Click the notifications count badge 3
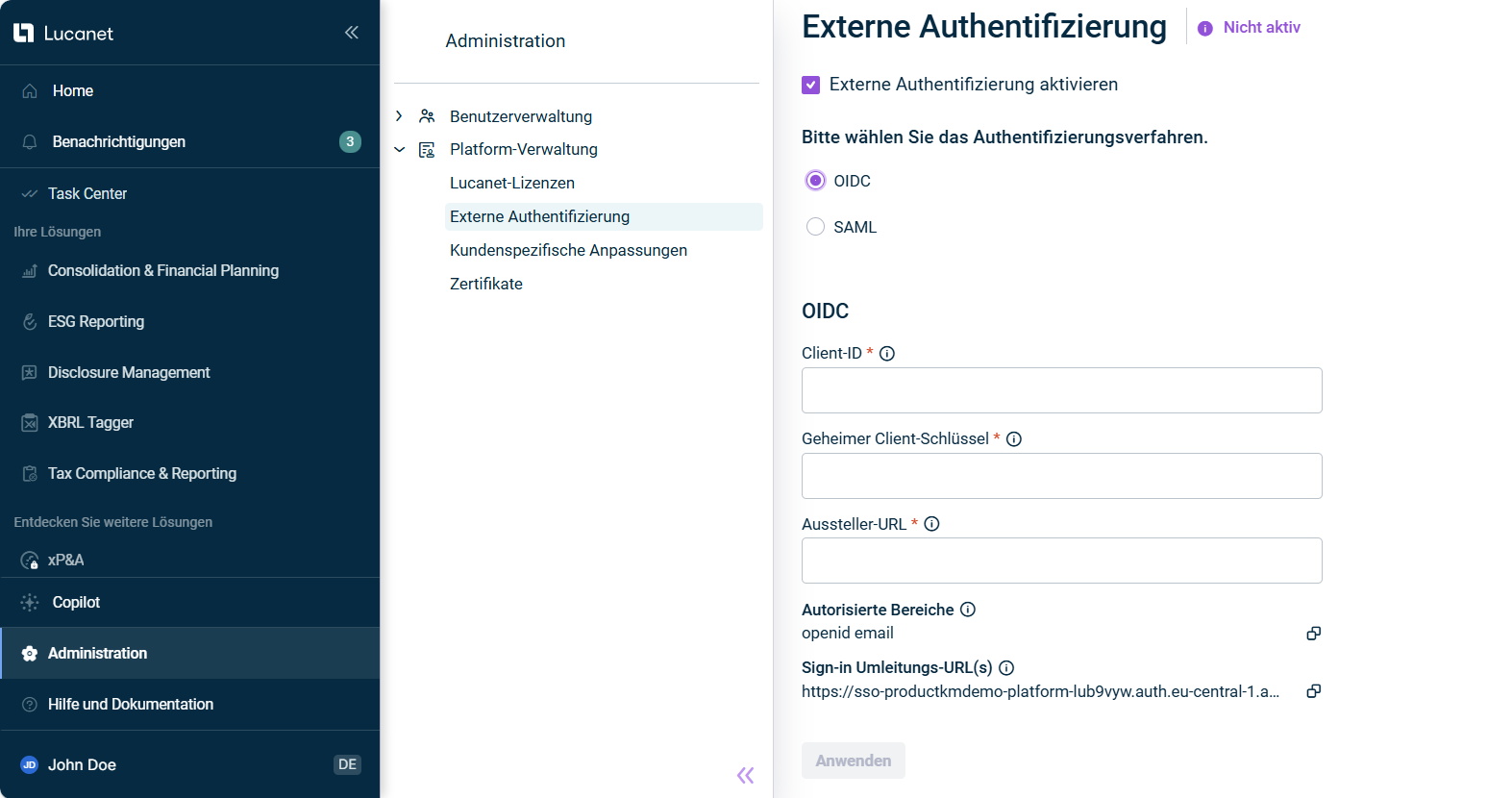 click(350, 141)
